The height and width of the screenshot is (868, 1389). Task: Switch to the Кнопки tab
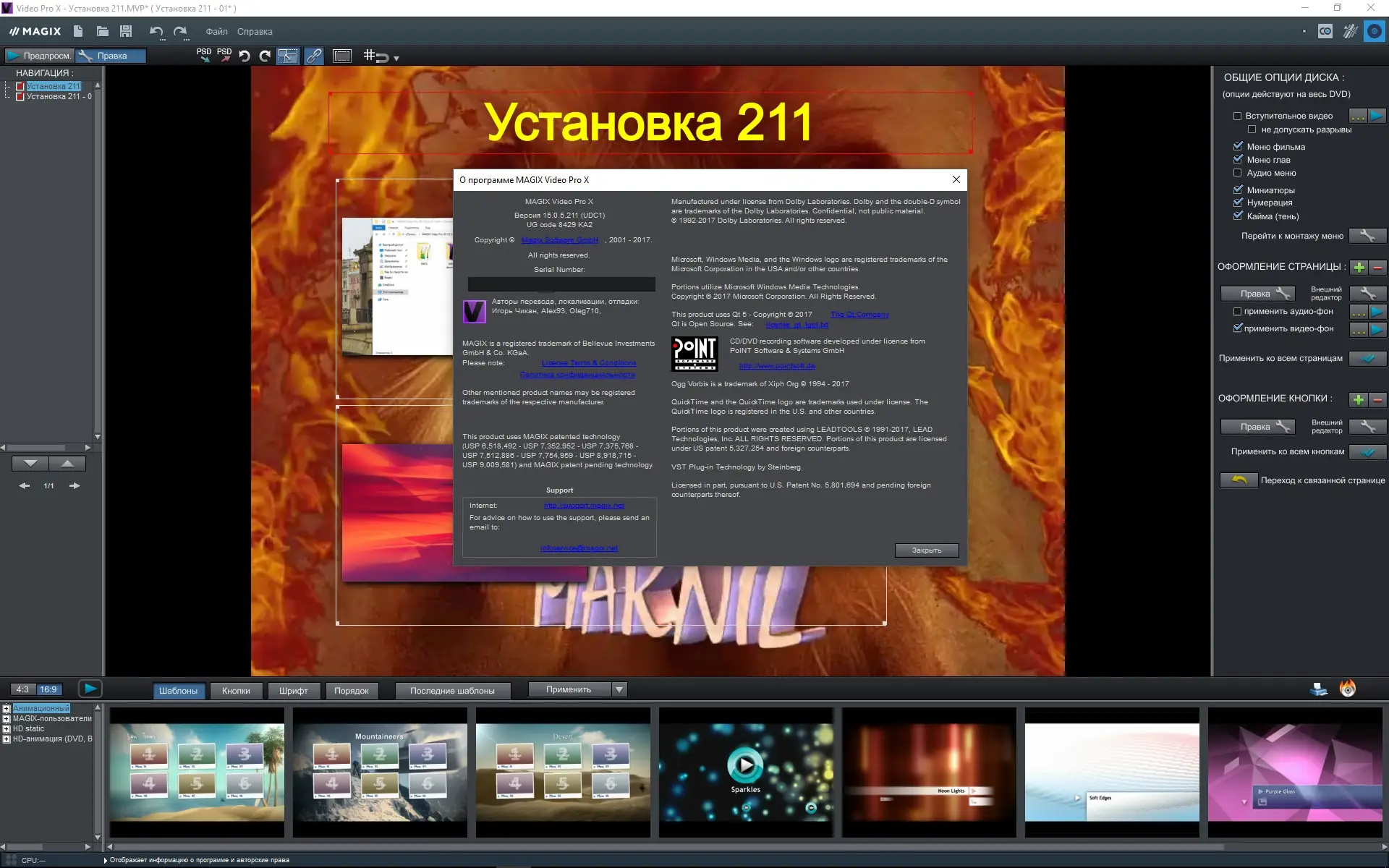(x=236, y=691)
